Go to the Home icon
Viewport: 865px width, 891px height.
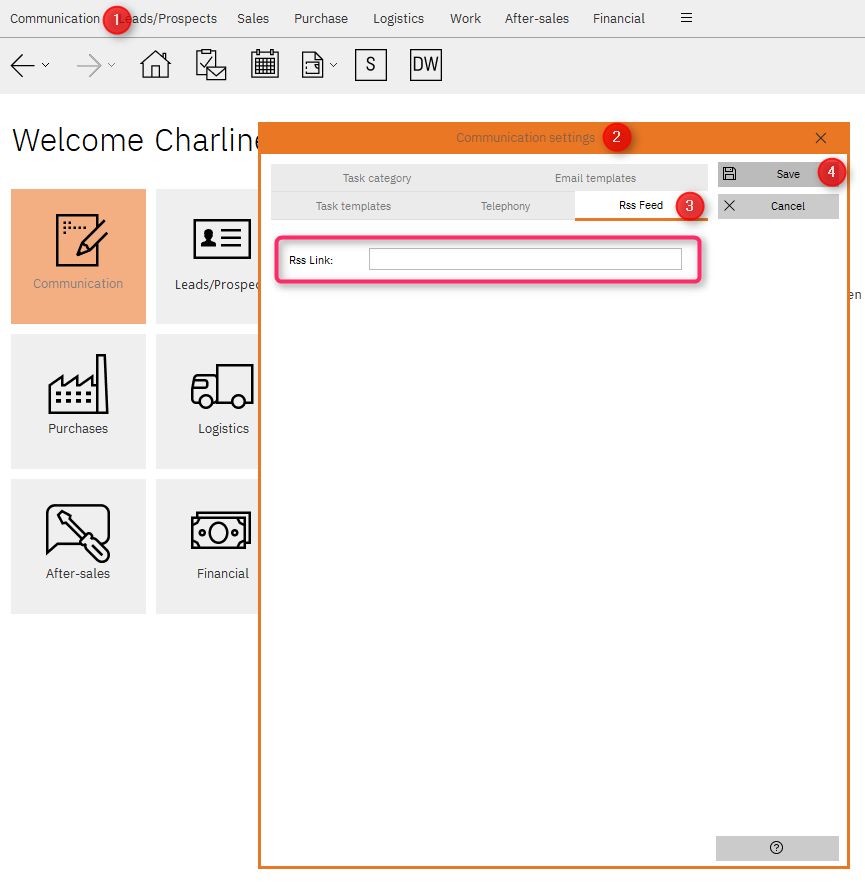(155, 64)
